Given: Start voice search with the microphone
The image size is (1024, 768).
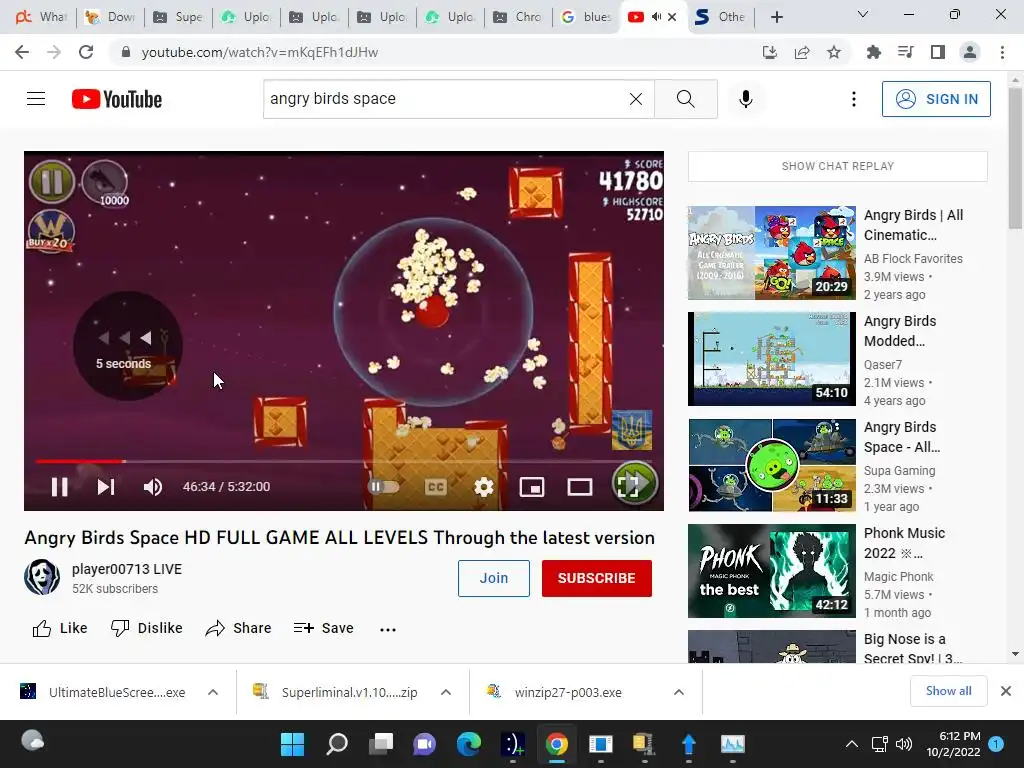Looking at the screenshot, I should click(746, 99).
